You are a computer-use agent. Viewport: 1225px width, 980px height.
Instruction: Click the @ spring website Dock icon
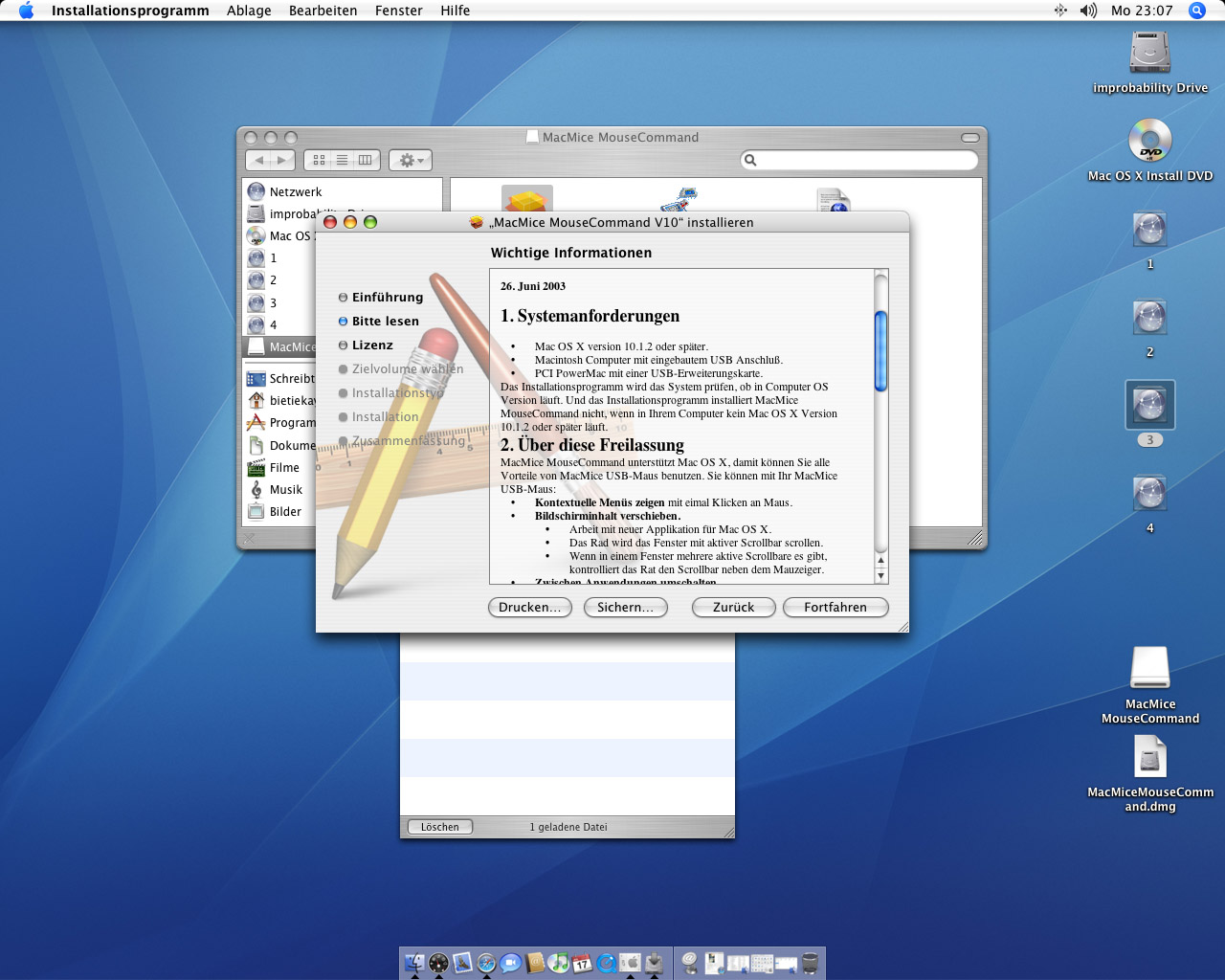tap(690, 963)
